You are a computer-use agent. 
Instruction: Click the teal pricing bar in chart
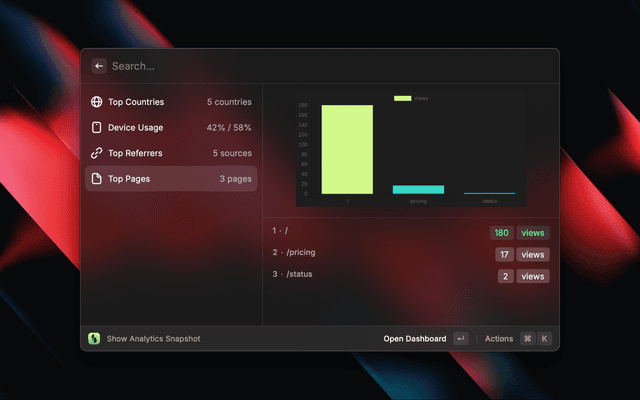coord(418,189)
